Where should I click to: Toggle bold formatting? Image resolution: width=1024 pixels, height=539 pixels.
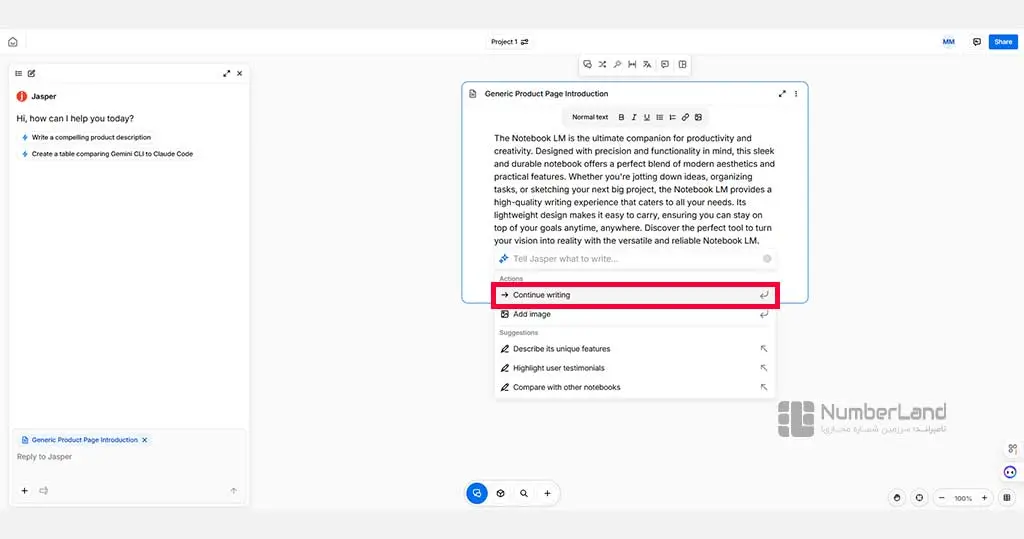coord(621,118)
